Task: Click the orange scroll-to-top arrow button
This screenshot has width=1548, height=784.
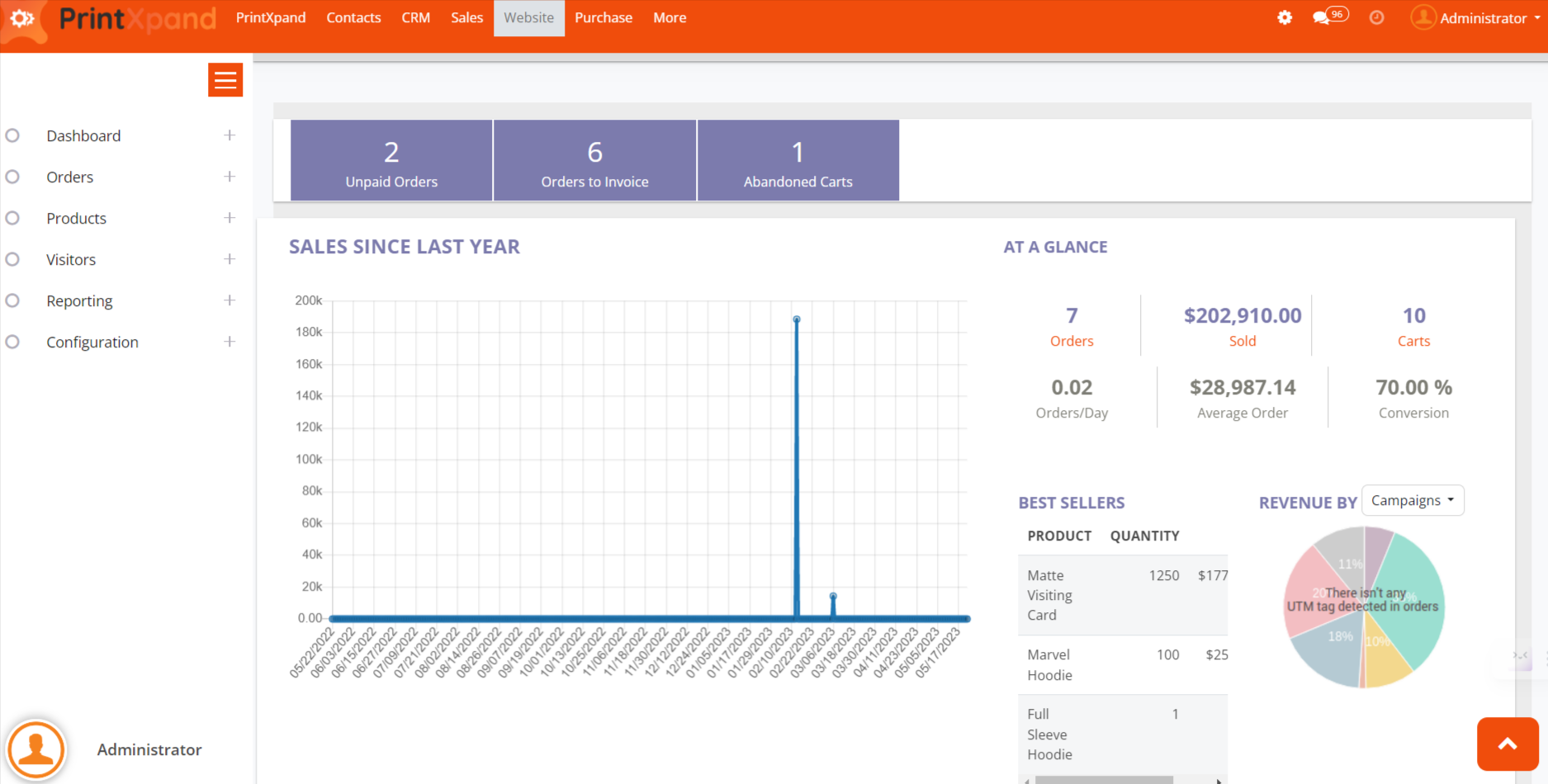Action: 1507,744
